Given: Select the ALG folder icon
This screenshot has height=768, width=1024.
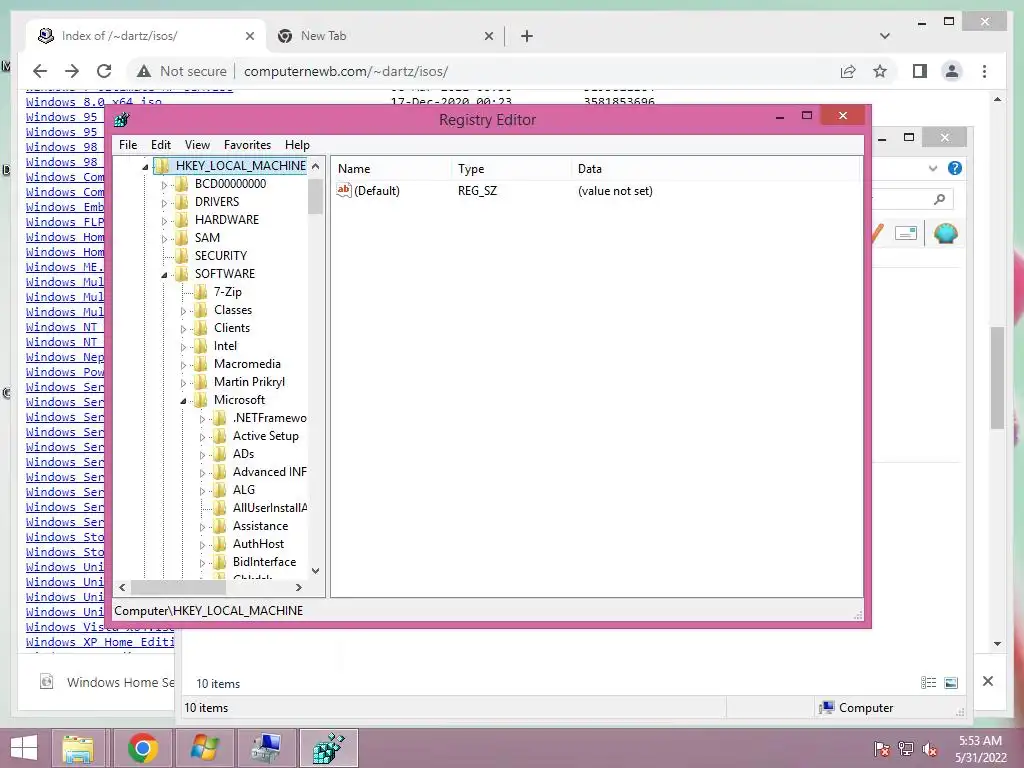Looking at the screenshot, I should 220,490.
